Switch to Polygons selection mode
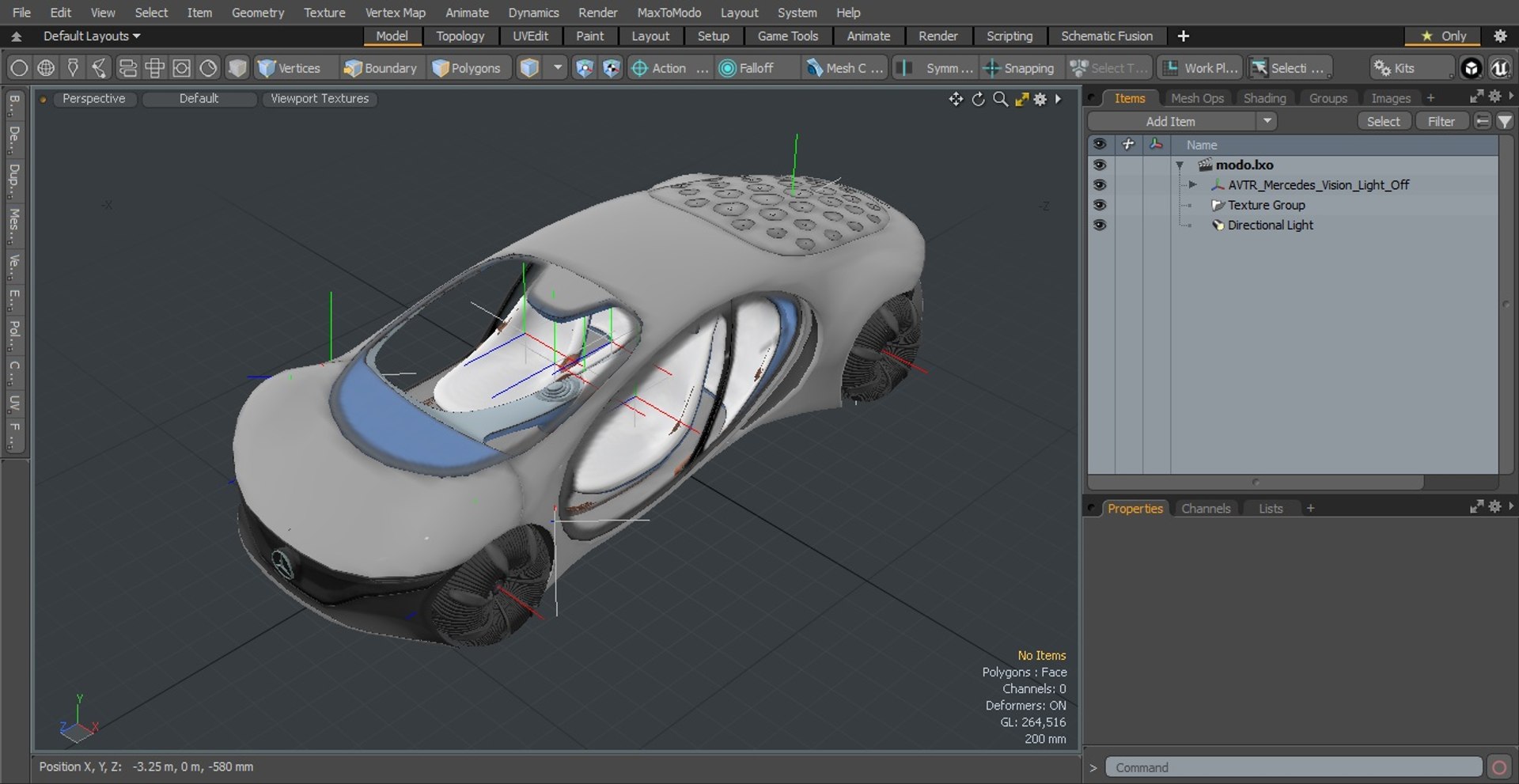Viewport: 1519px width, 784px height. 467,68
